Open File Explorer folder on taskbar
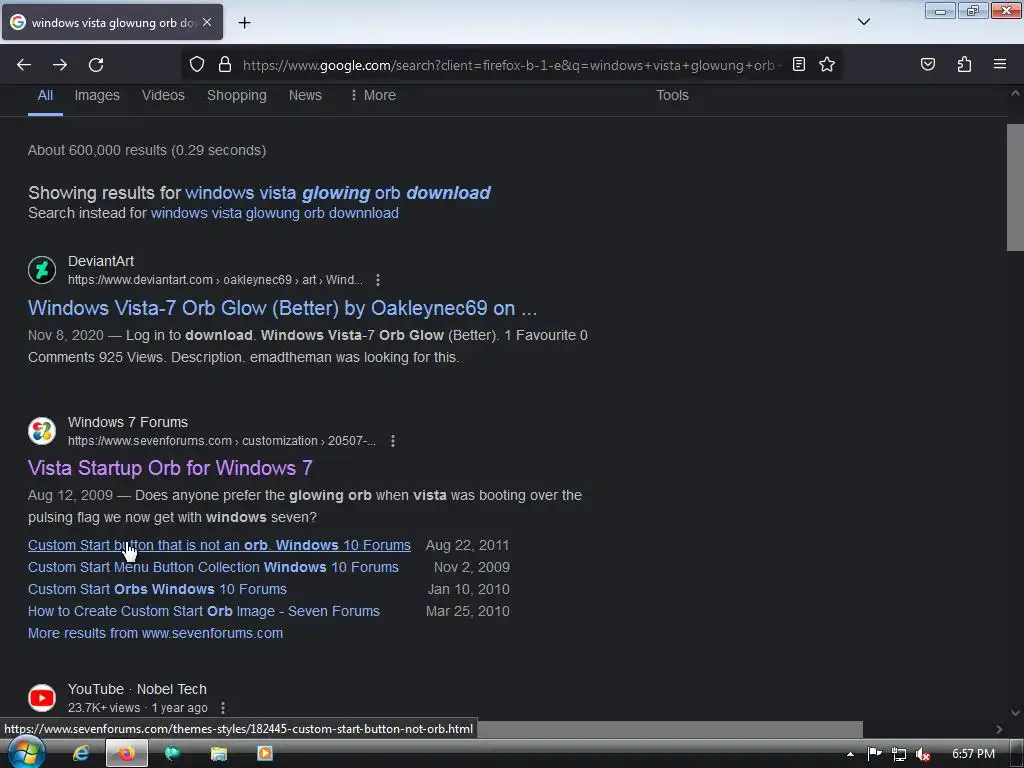Image resolution: width=1024 pixels, height=768 pixels. tap(218, 754)
